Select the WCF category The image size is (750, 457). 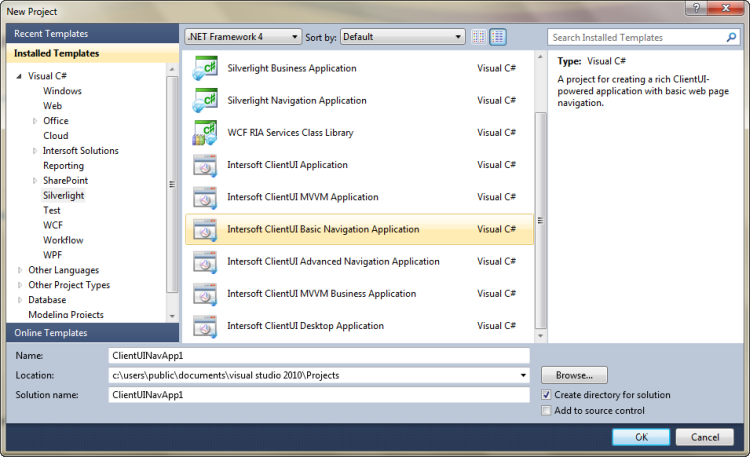point(53,225)
